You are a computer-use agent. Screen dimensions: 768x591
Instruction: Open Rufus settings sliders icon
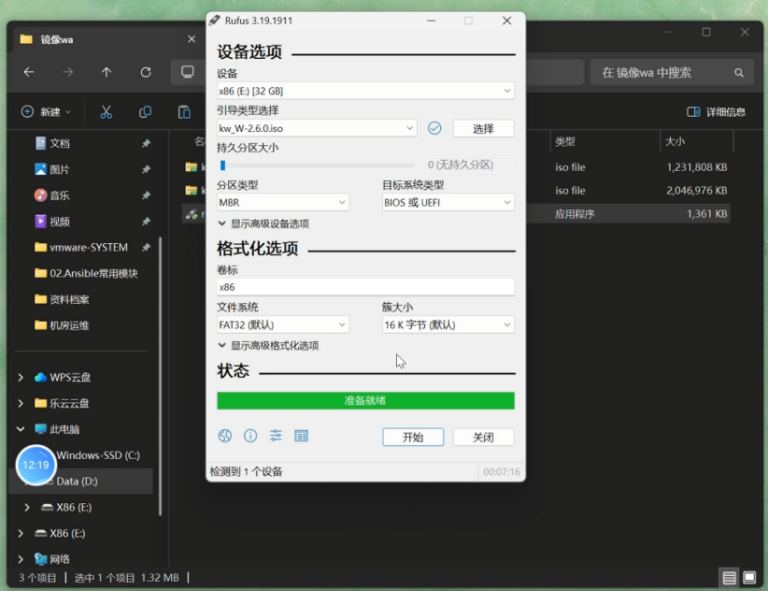[x=276, y=435]
